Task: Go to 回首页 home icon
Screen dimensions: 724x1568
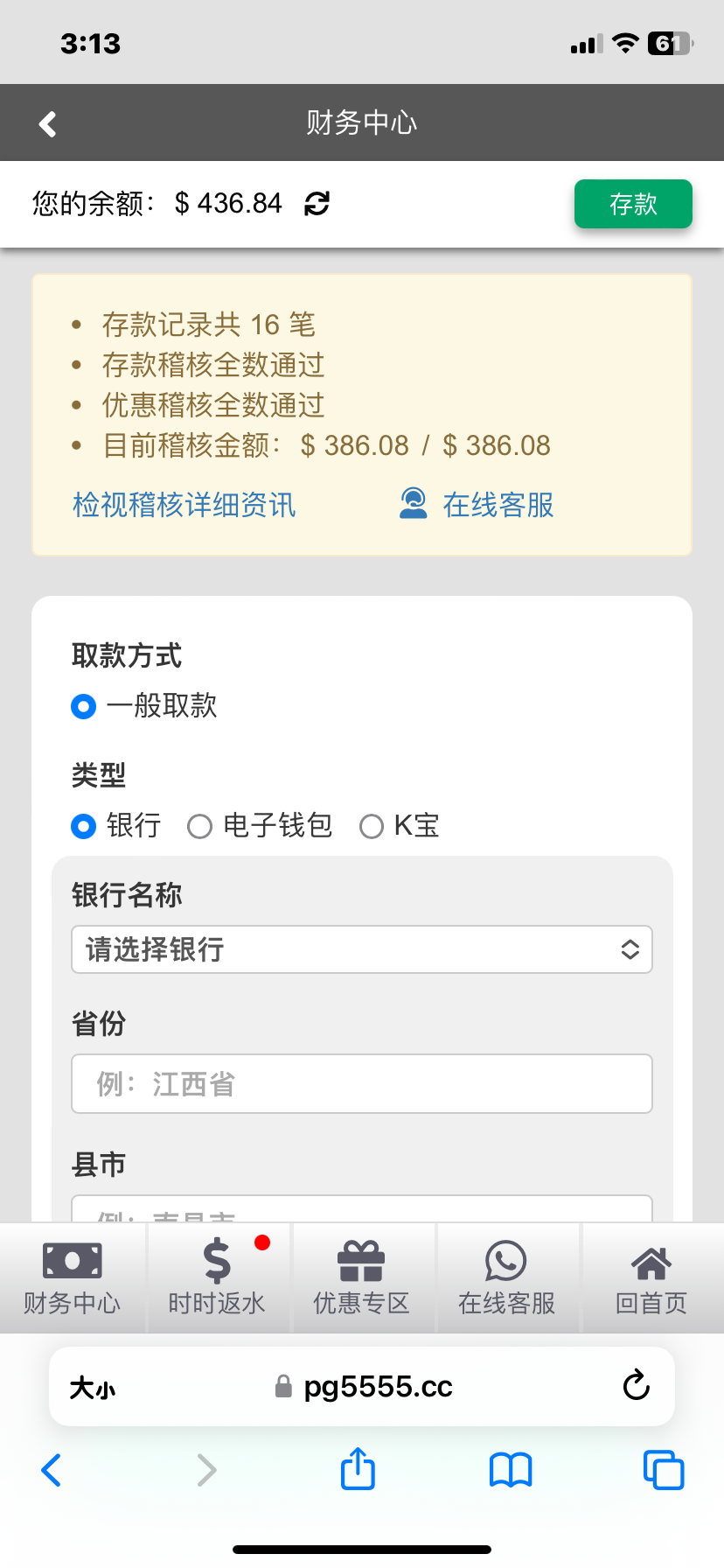Action: [x=651, y=1278]
